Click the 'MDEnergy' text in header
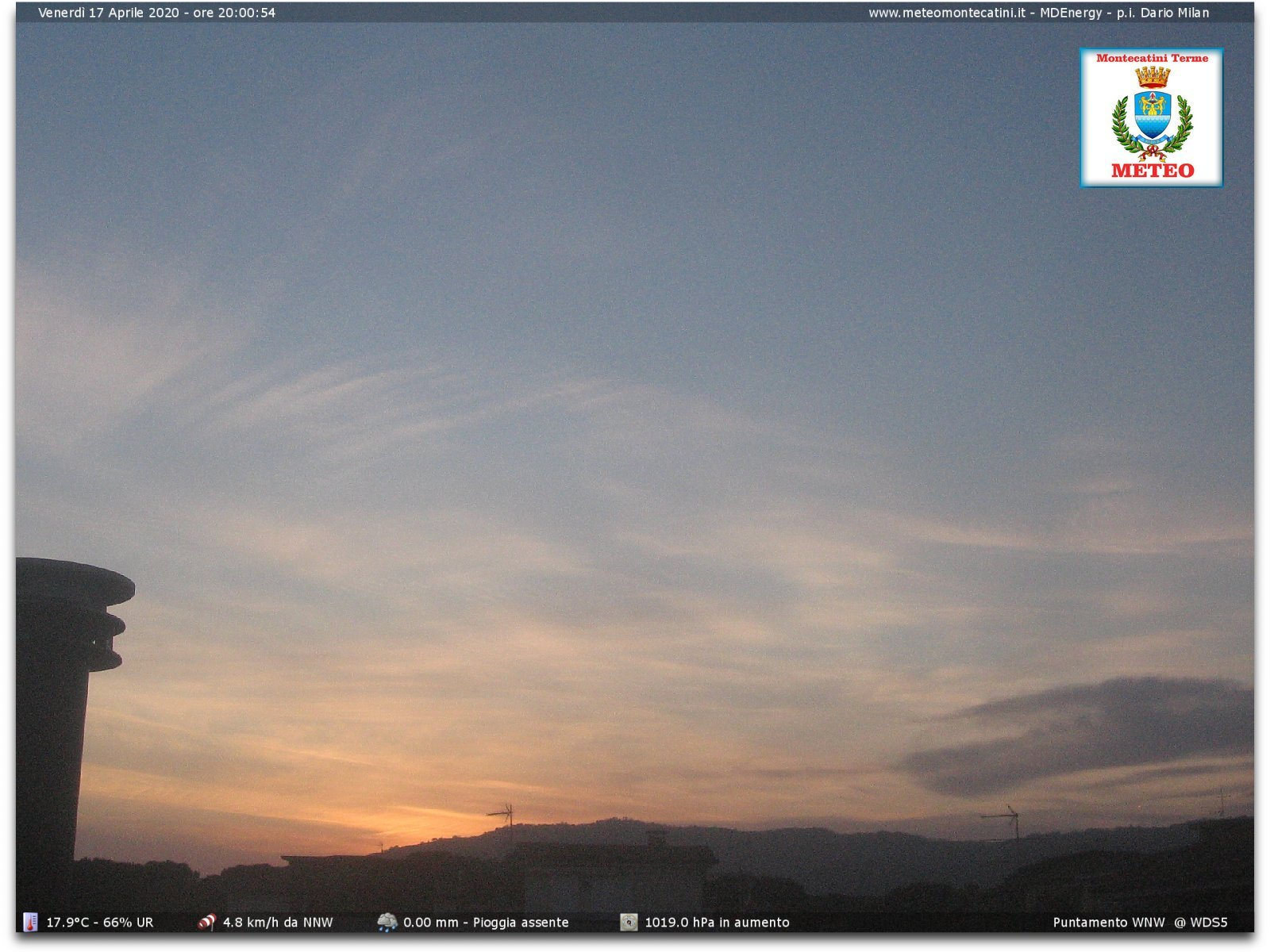This screenshot has width=1270, height=952. tap(1071, 13)
